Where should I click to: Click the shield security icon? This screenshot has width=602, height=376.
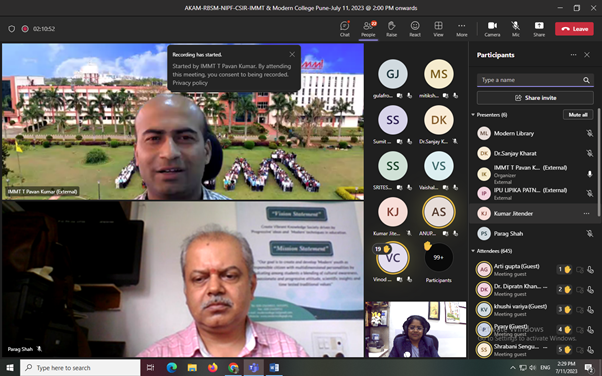click(x=12, y=29)
